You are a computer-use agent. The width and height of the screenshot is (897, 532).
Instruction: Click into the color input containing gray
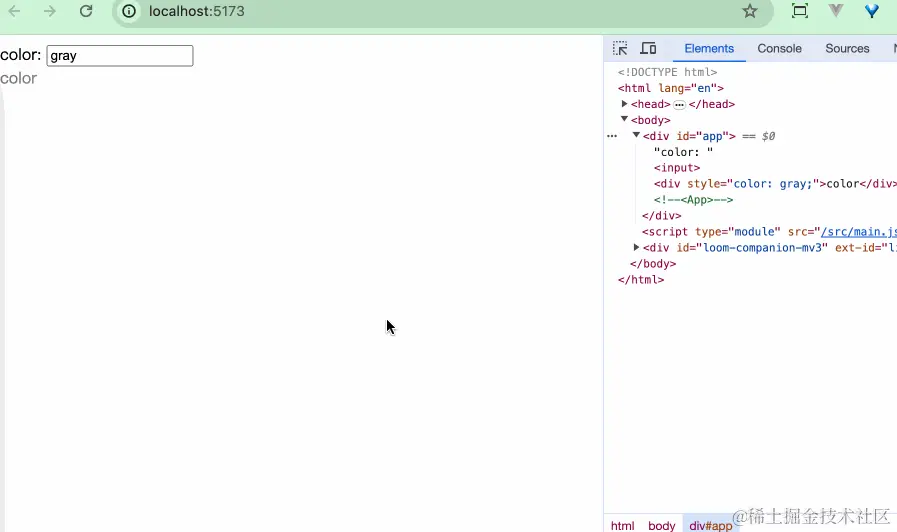pos(120,55)
